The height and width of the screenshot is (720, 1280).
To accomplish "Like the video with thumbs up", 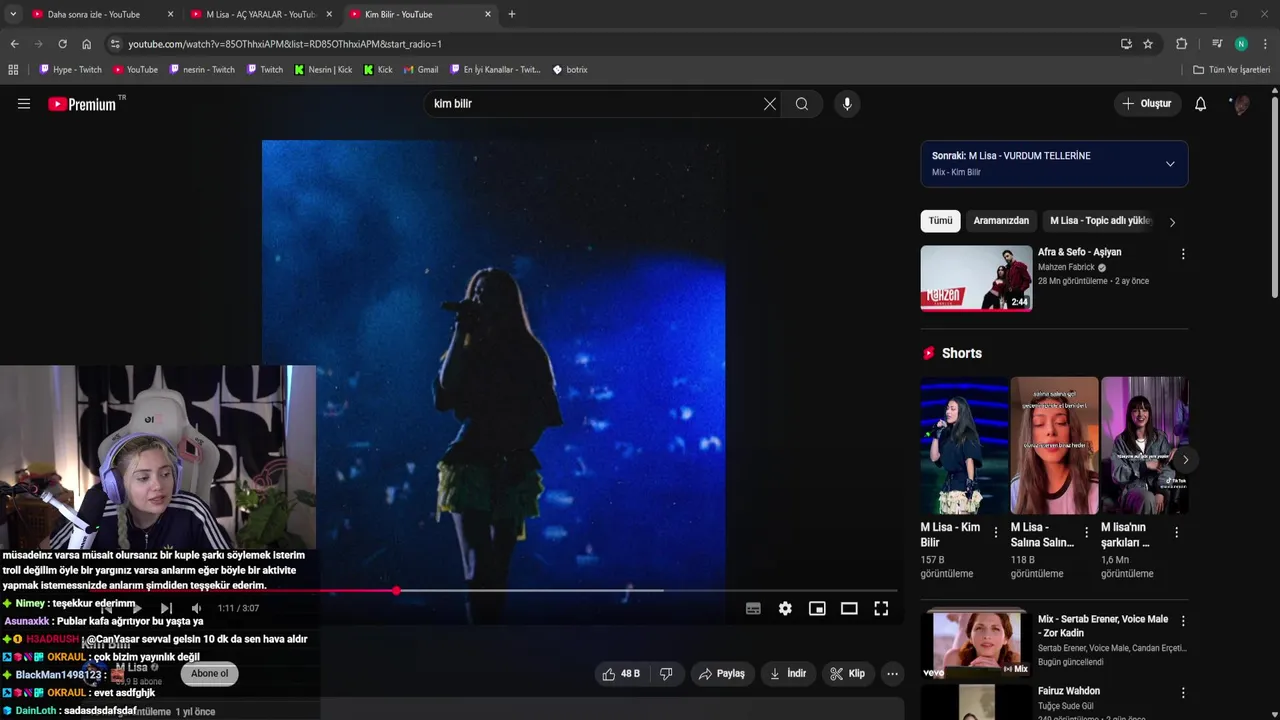I will tap(621, 674).
